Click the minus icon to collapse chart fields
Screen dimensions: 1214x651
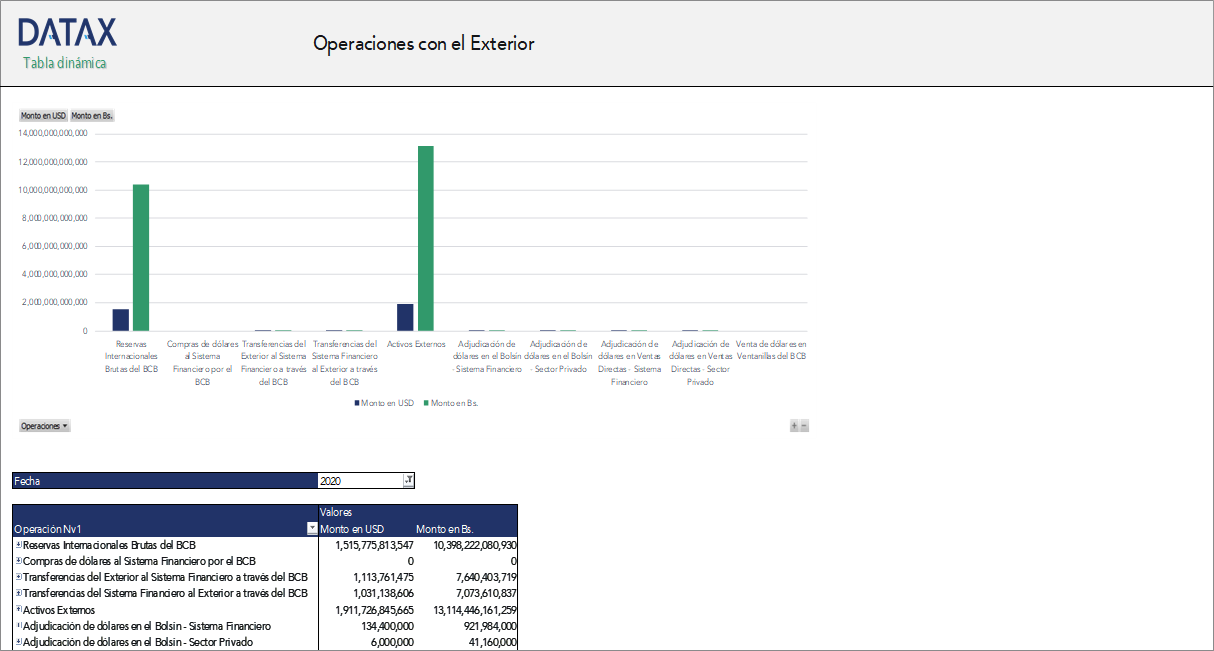[x=803, y=425]
